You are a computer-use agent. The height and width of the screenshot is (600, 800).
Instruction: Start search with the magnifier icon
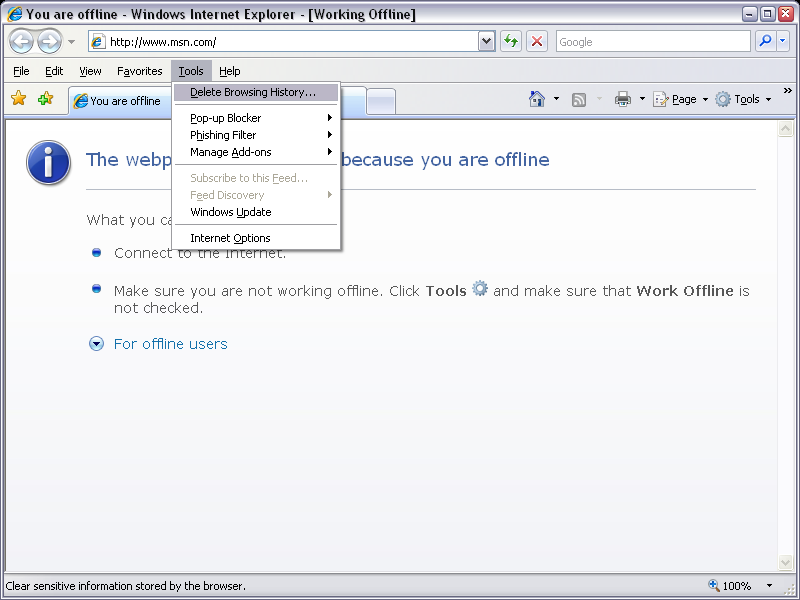click(765, 41)
